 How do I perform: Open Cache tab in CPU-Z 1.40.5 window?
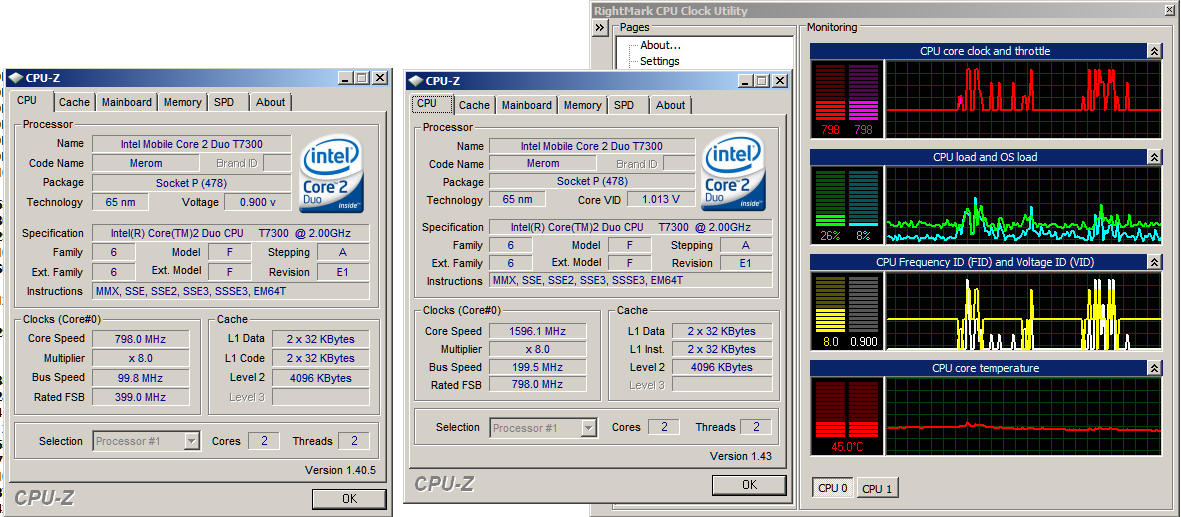(x=74, y=102)
